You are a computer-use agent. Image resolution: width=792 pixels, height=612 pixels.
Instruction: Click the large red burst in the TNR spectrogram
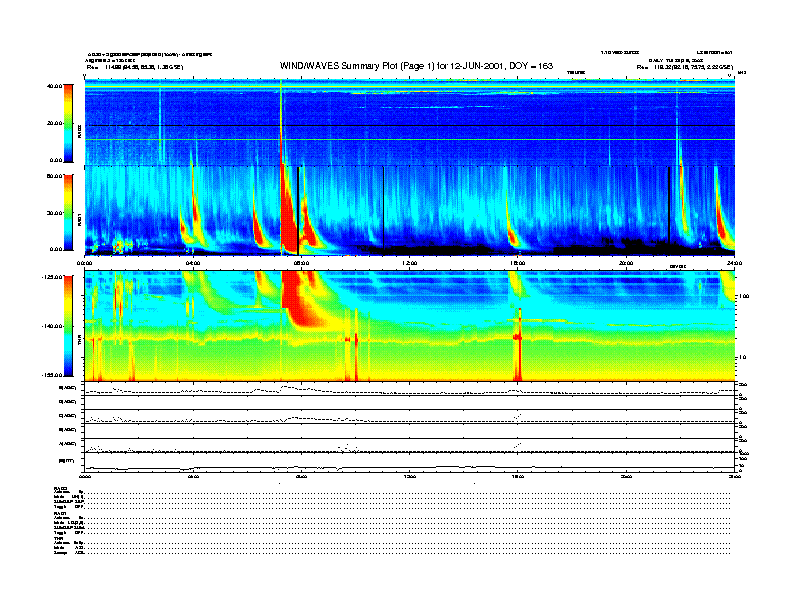pos(301,299)
